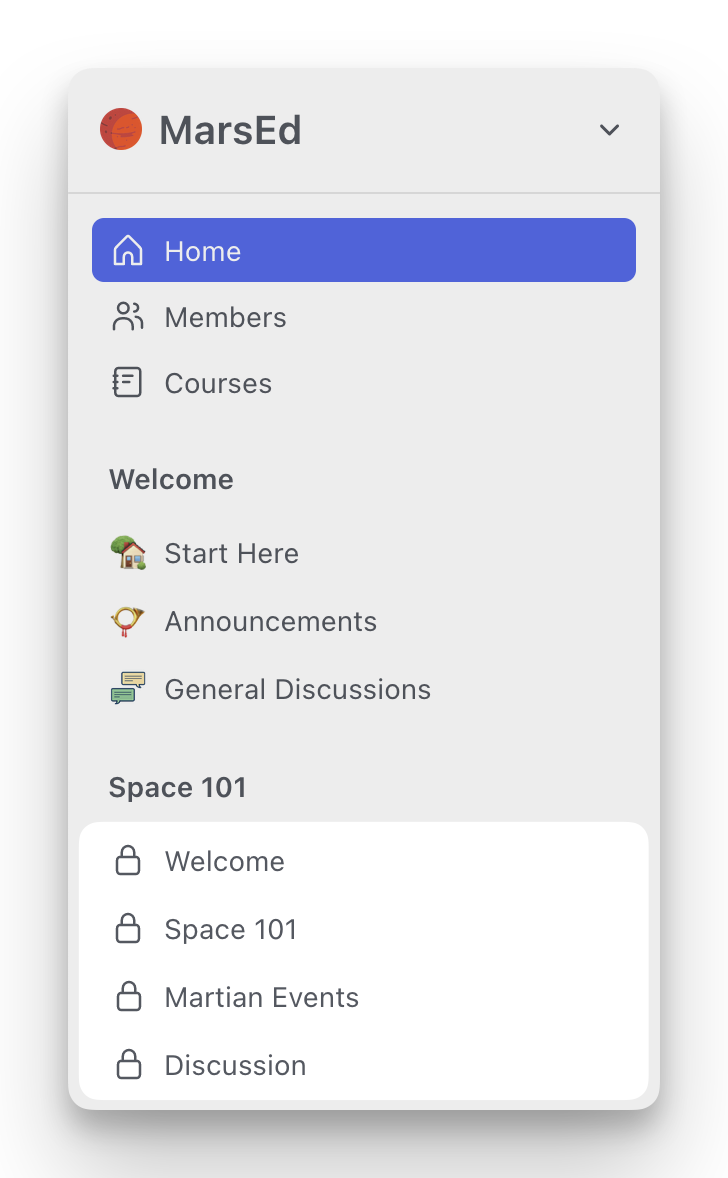Select the locked Martian Events space
Viewport: 728px width, 1178px height.
click(261, 996)
